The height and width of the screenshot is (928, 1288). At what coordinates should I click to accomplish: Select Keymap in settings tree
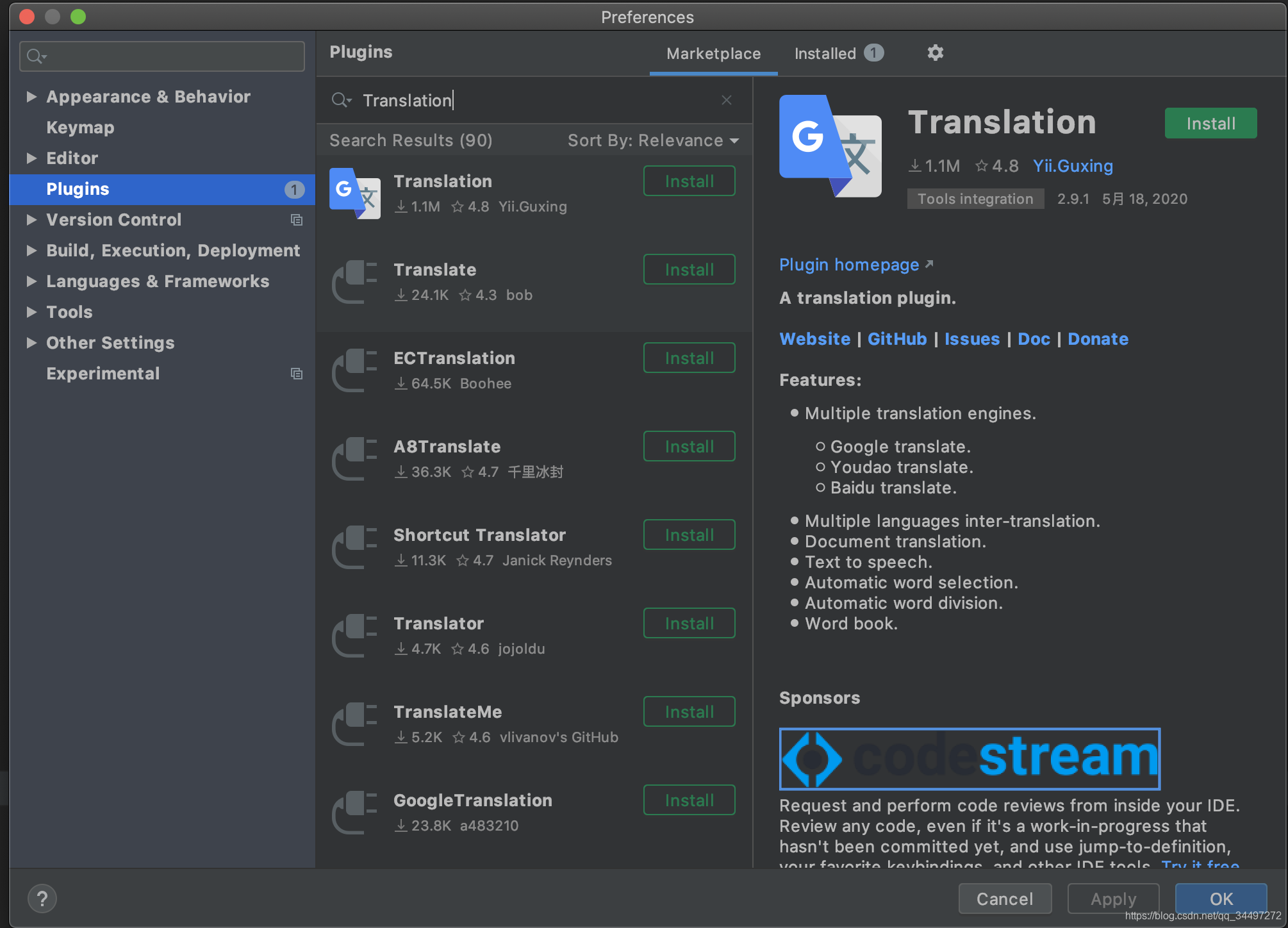(80, 128)
